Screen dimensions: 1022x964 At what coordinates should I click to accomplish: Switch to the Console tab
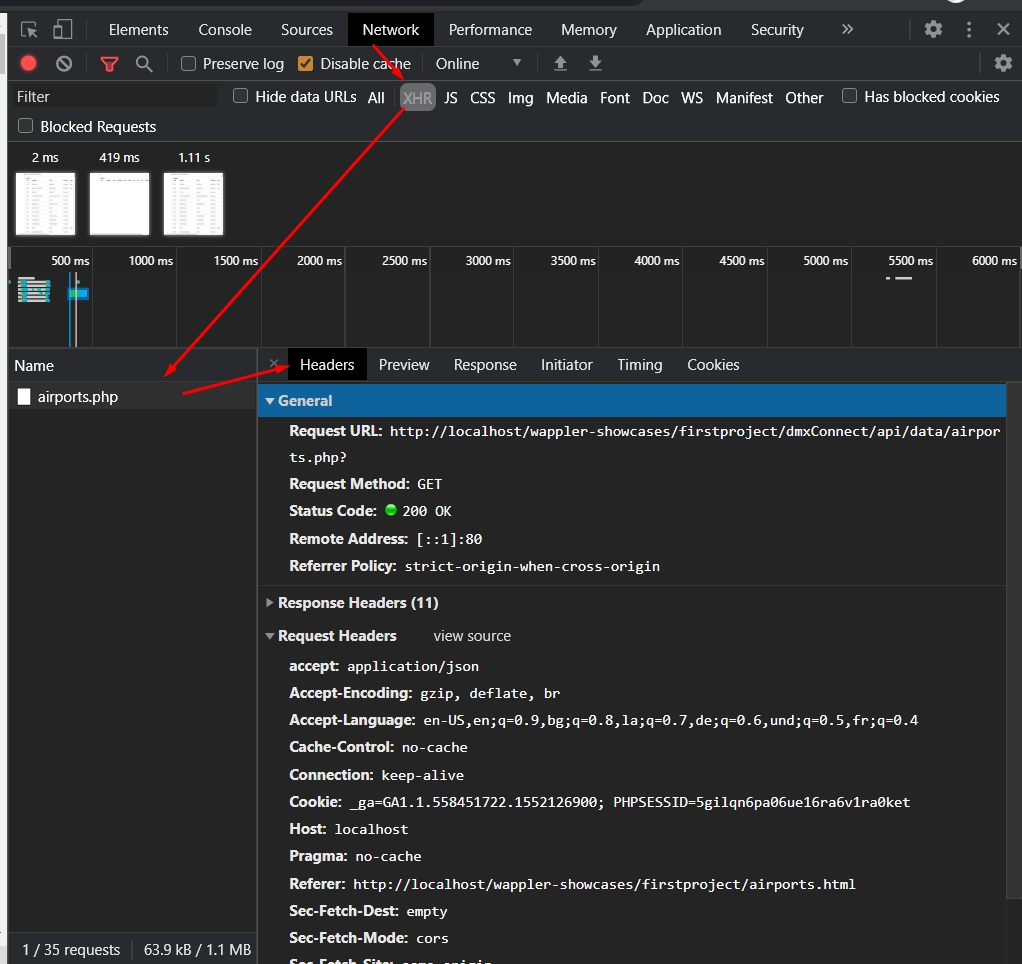pos(225,30)
